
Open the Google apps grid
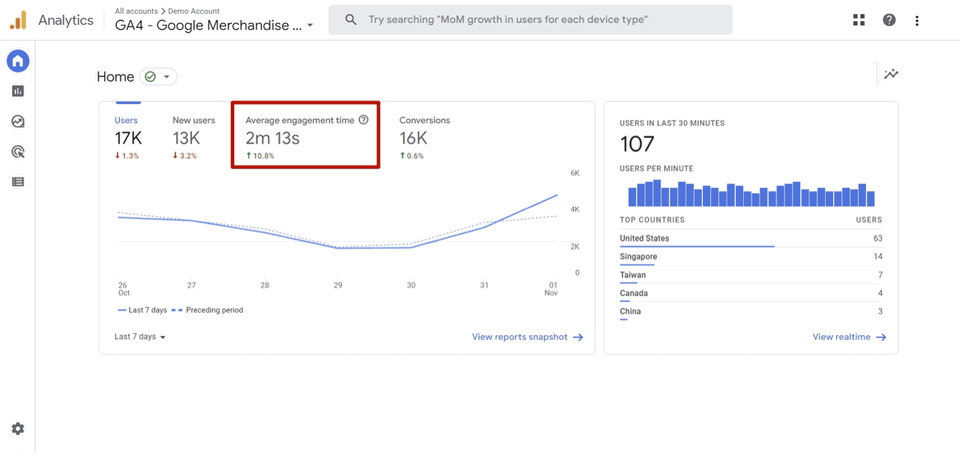[x=859, y=20]
